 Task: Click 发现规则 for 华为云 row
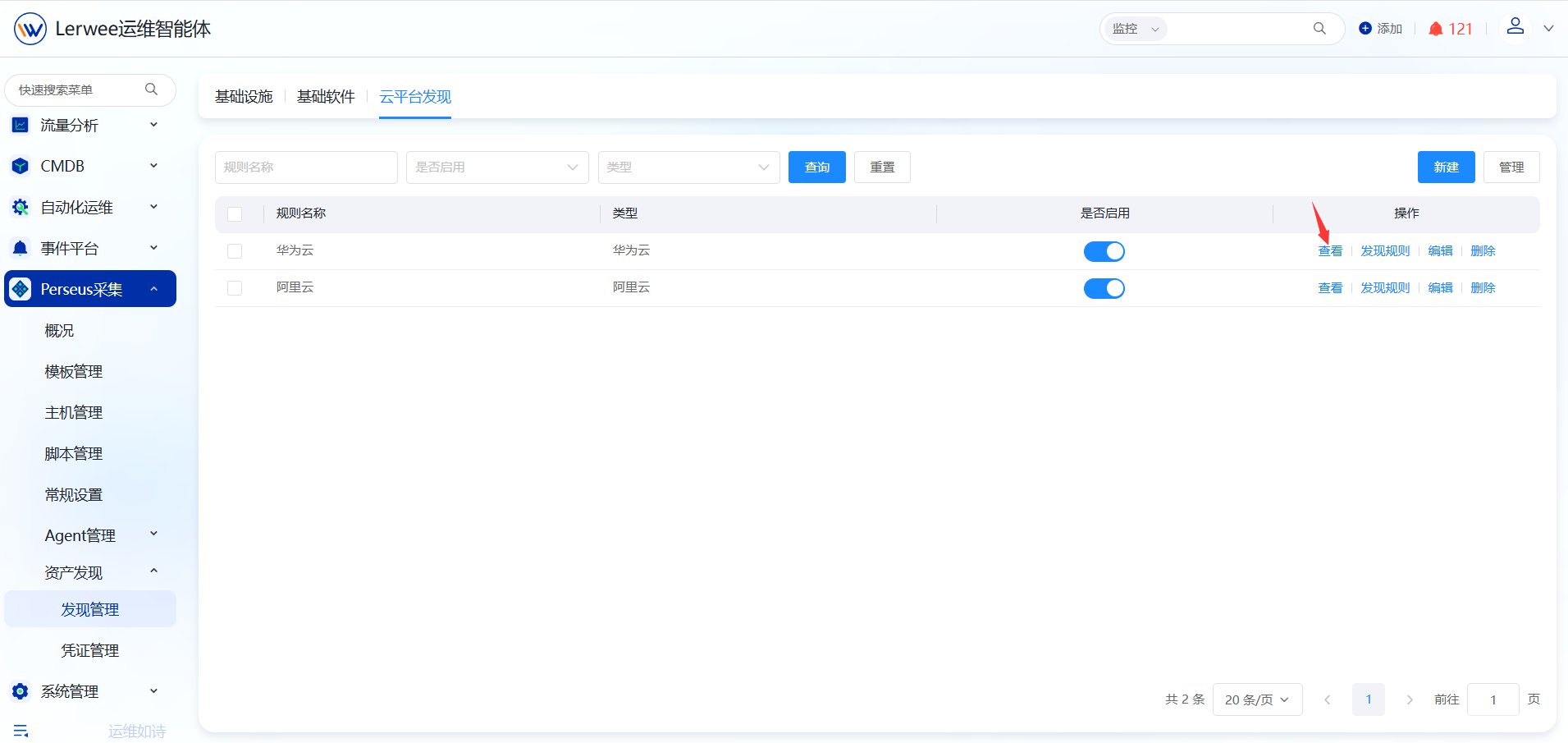(1385, 251)
